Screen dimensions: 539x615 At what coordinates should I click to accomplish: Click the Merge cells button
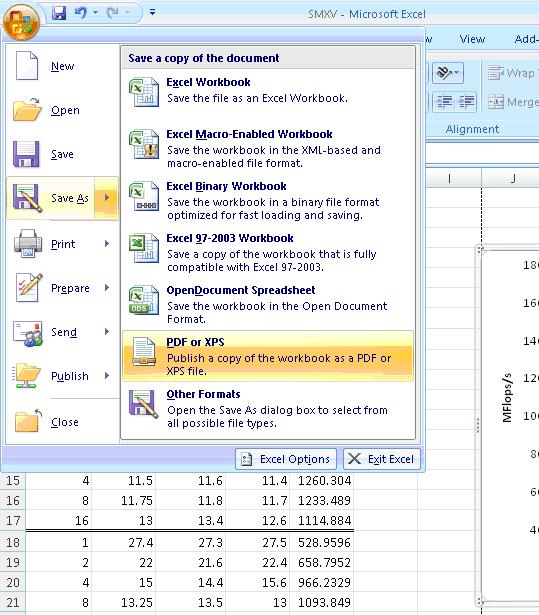[x=513, y=102]
